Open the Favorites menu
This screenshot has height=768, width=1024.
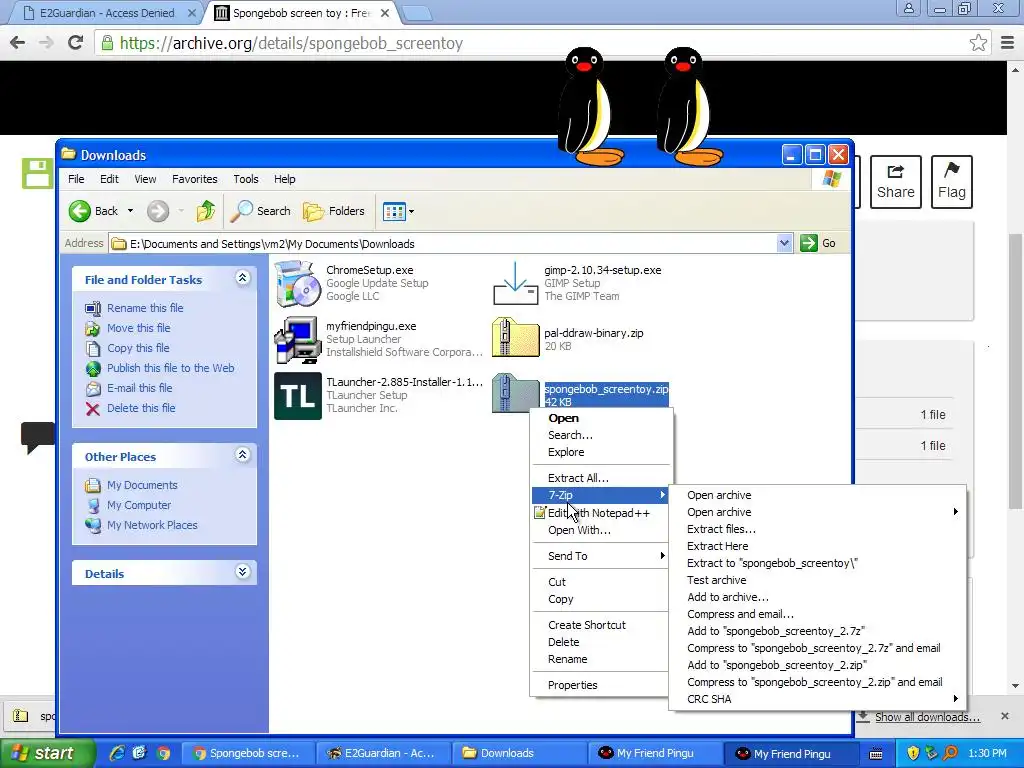[x=195, y=179]
